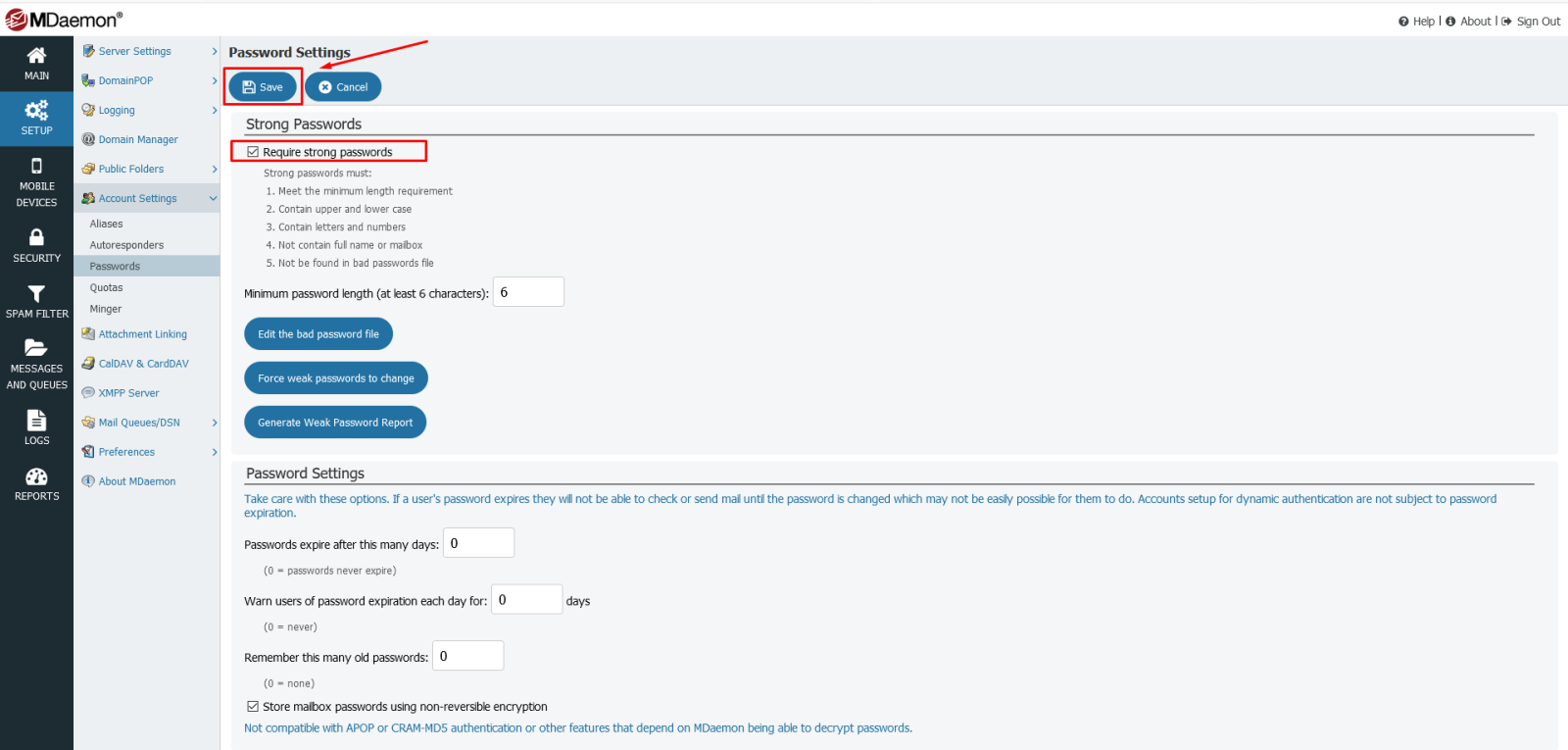
Task: Click the CalDAV & CardDAV icon
Action: pos(88,364)
